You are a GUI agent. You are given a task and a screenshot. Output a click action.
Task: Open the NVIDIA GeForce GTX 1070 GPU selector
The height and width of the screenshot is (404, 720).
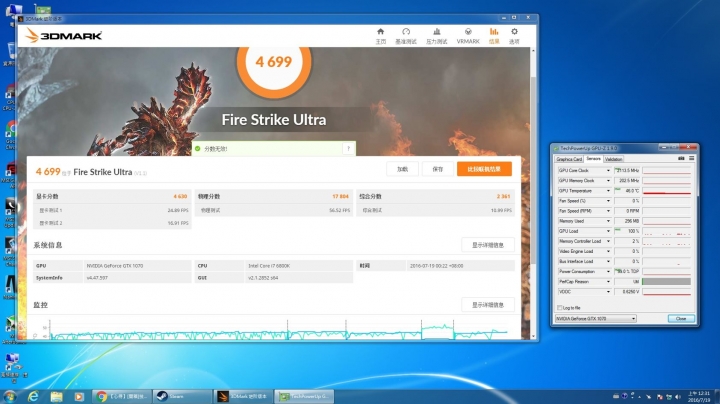[596, 318]
